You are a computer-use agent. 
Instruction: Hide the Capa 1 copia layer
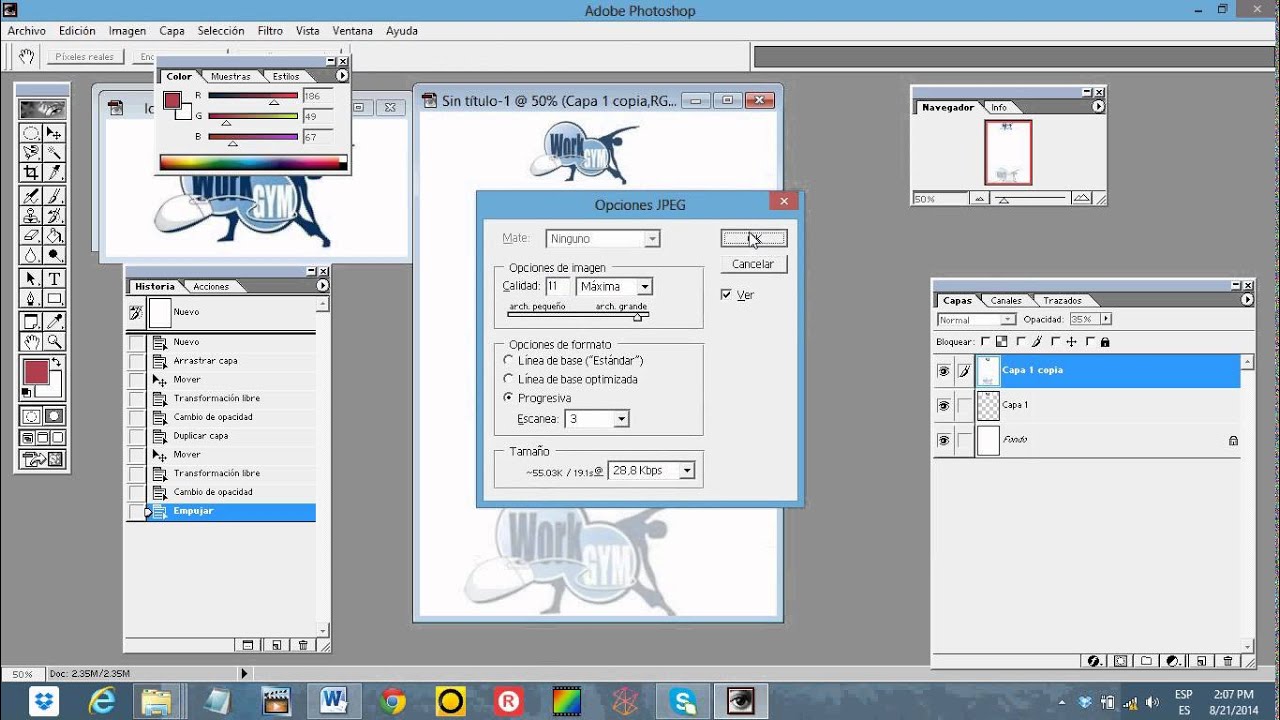(x=943, y=371)
